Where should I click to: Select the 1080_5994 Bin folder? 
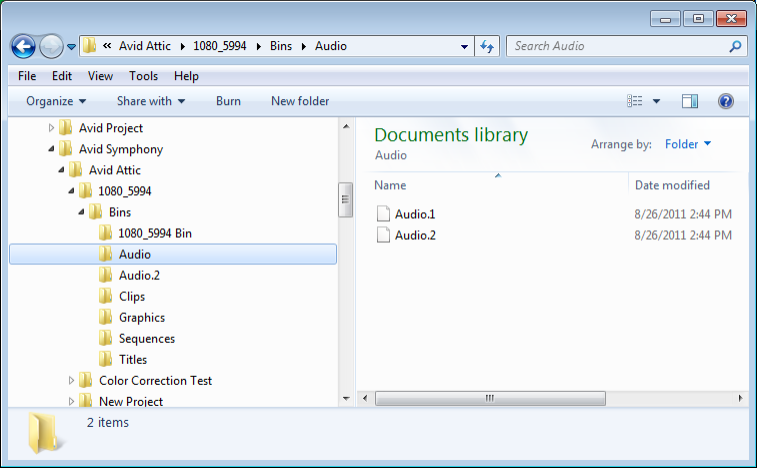pos(155,233)
